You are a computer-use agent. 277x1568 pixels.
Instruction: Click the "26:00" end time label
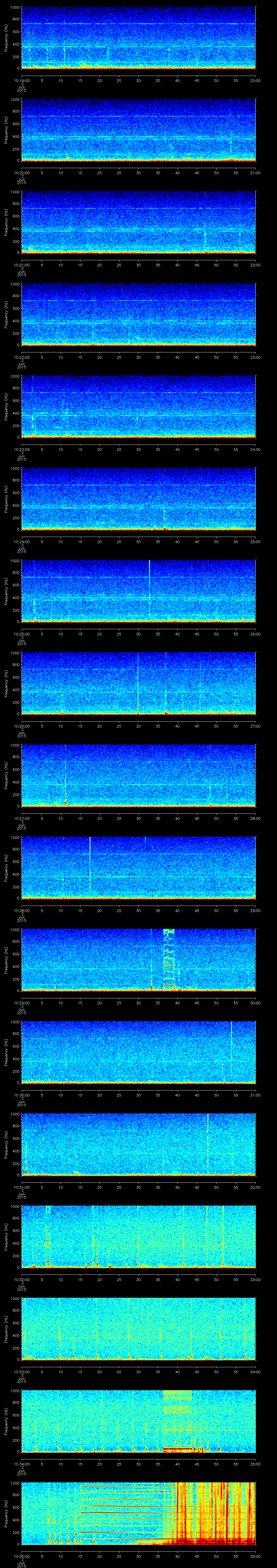[256, 634]
